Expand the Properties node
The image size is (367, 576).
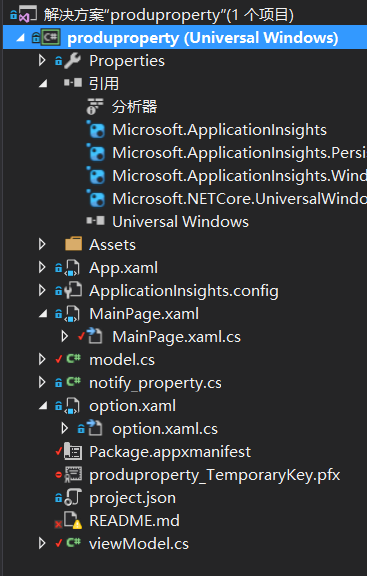(x=42, y=61)
